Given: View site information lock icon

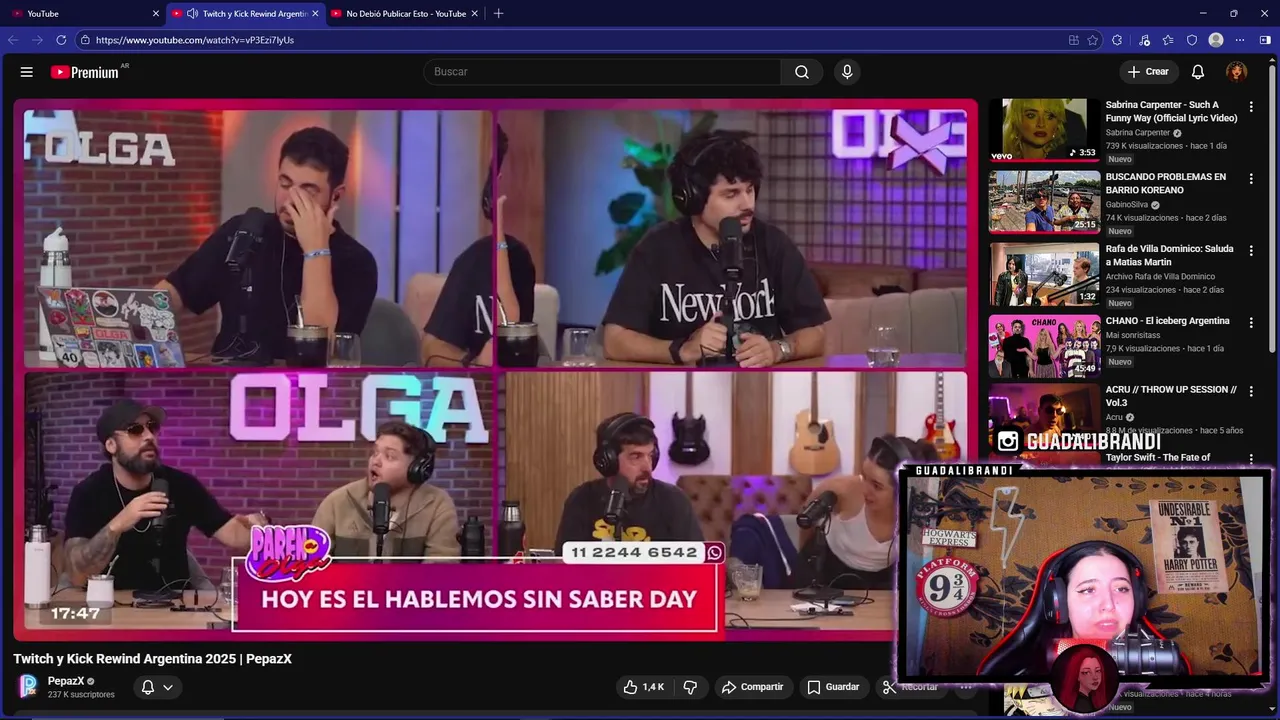Looking at the screenshot, I should (x=85, y=40).
